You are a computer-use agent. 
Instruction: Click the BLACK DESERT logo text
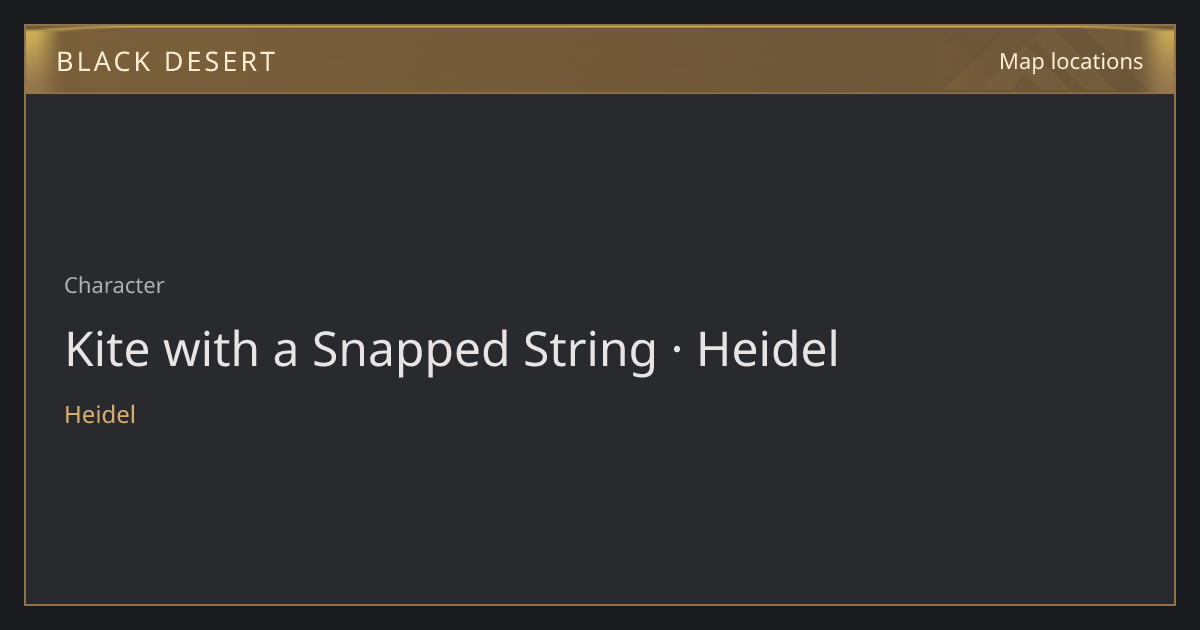click(x=166, y=62)
